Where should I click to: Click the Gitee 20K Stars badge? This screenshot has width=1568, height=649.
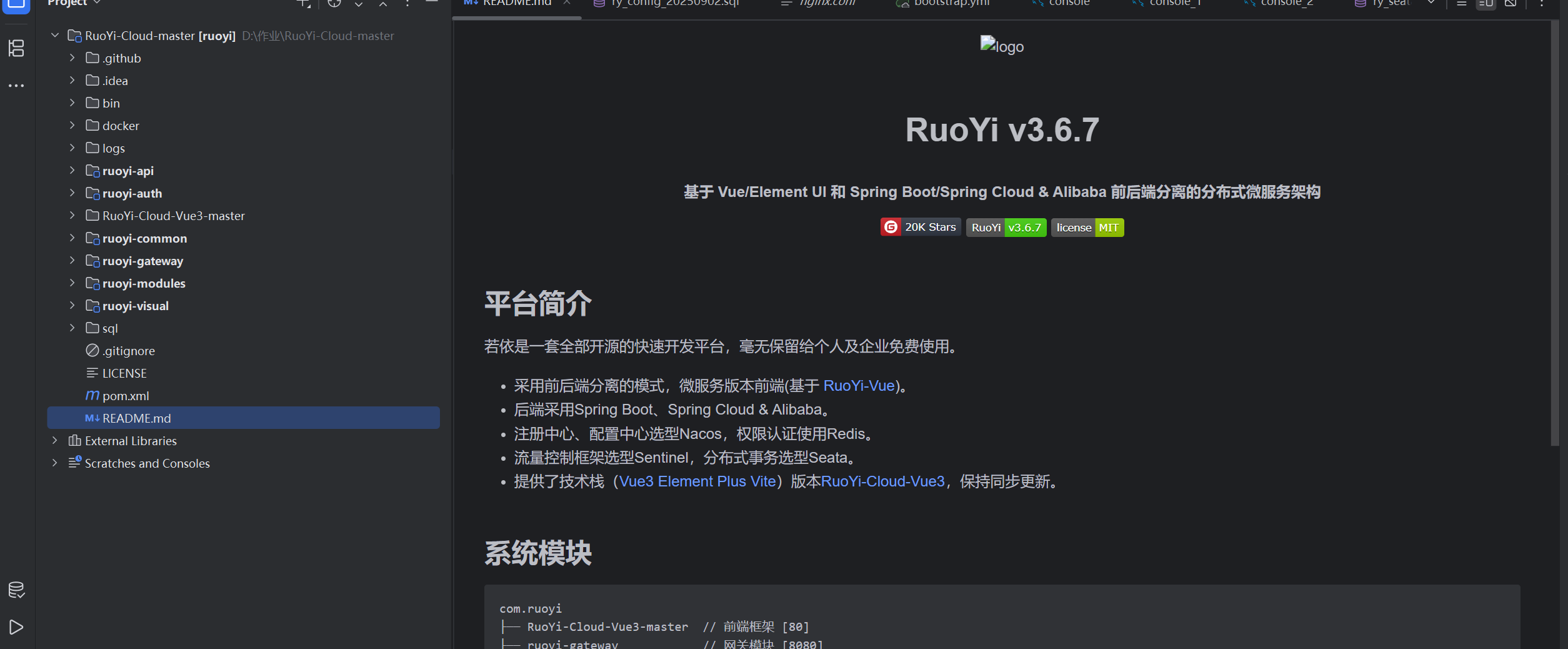point(921,228)
